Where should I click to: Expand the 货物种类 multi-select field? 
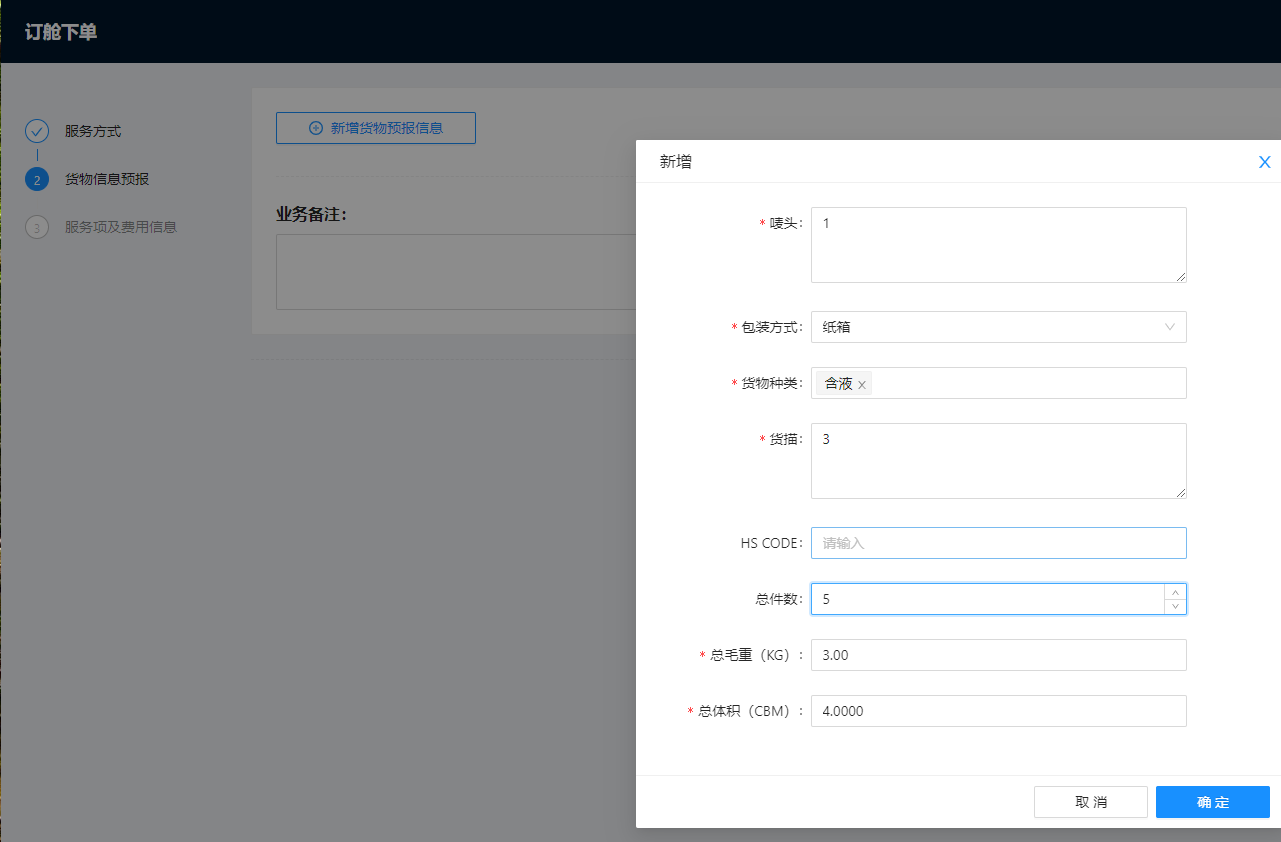(x=1020, y=383)
